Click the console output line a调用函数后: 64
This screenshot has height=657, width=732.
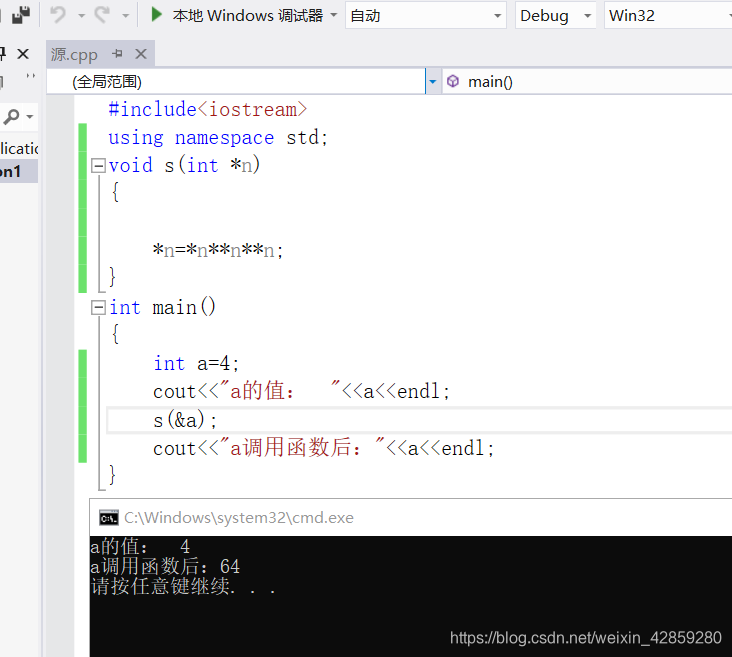(x=165, y=566)
